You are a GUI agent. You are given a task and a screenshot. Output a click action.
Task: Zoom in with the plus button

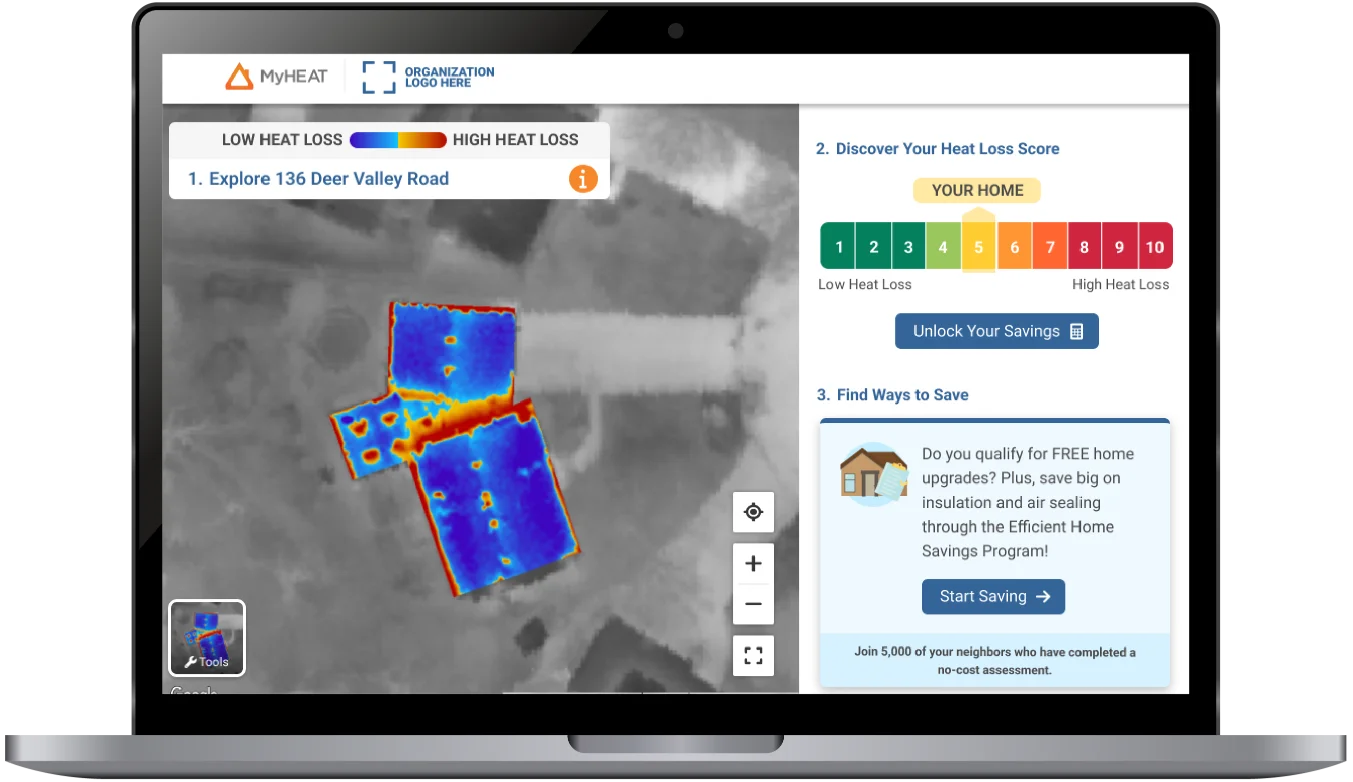tap(753, 564)
